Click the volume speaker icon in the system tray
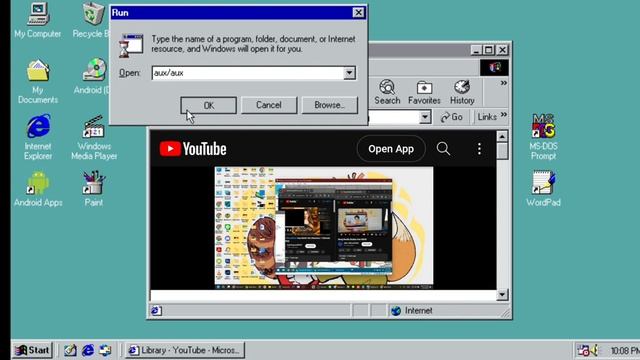Viewport: 640px width, 360px height. click(594, 350)
